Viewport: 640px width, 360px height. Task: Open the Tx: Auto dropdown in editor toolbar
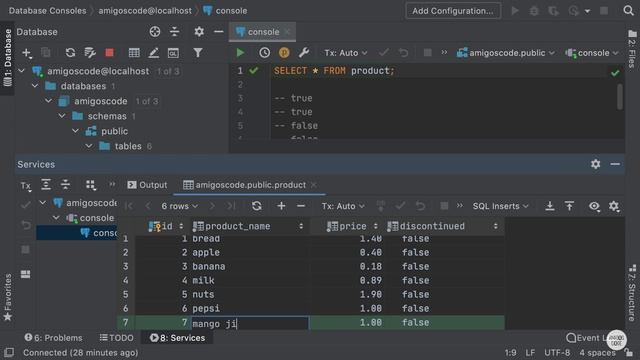point(346,53)
